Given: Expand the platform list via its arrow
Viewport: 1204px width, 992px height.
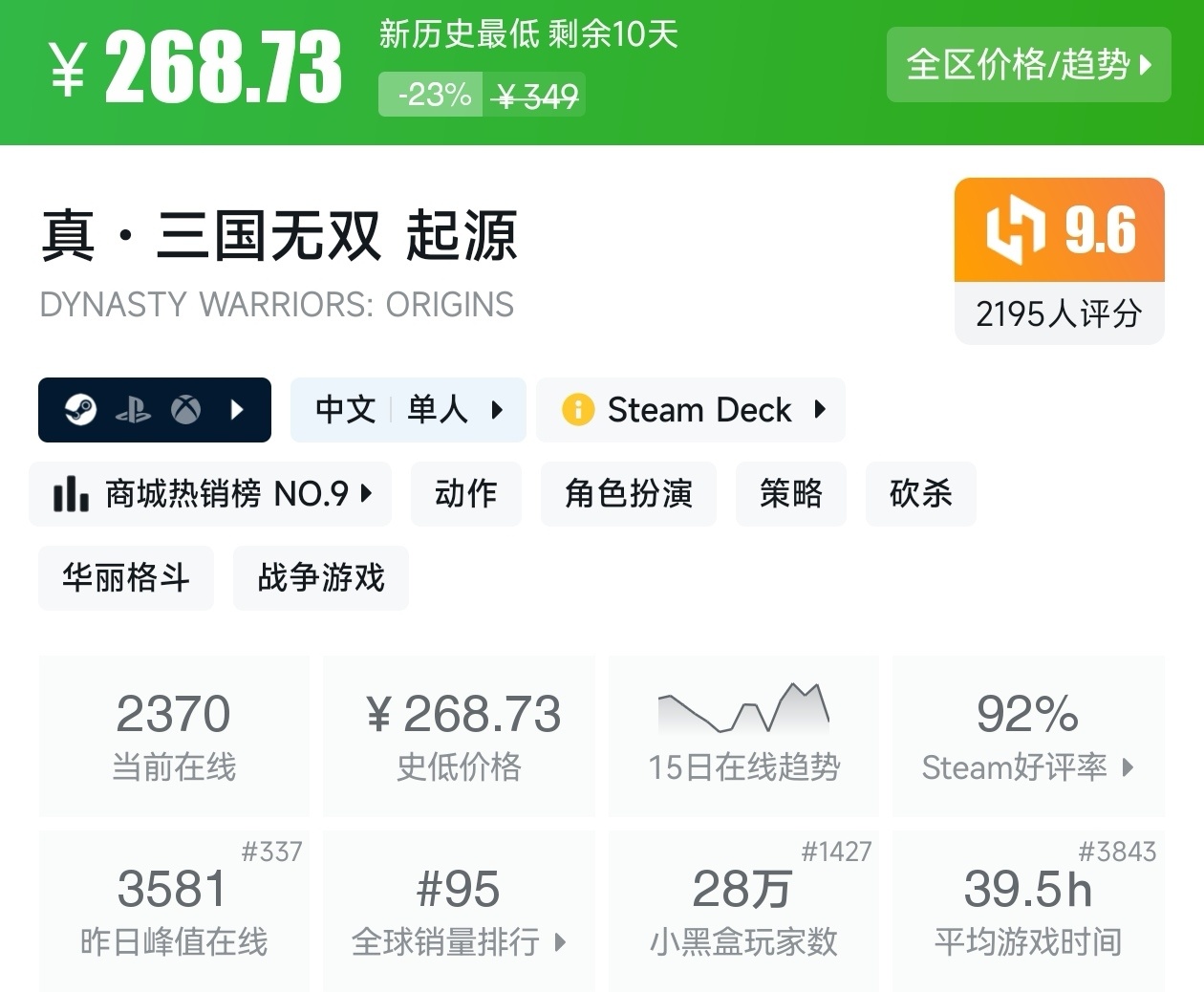Looking at the screenshot, I should coord(235,410).
